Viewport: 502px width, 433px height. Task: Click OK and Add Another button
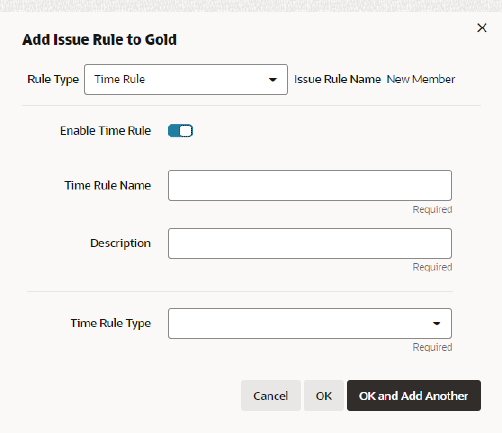pos(414,396)
